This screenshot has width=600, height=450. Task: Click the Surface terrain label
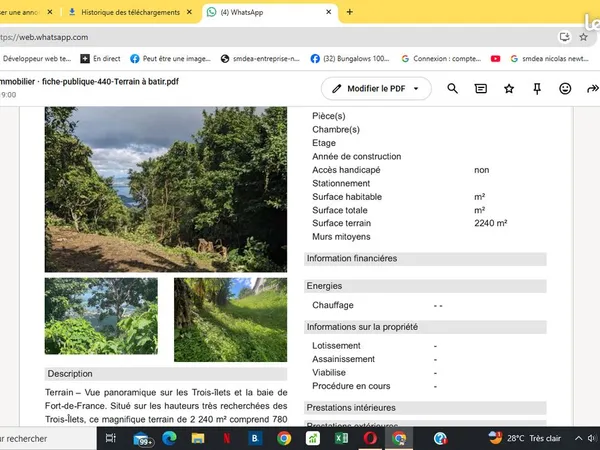pos(341,223)
